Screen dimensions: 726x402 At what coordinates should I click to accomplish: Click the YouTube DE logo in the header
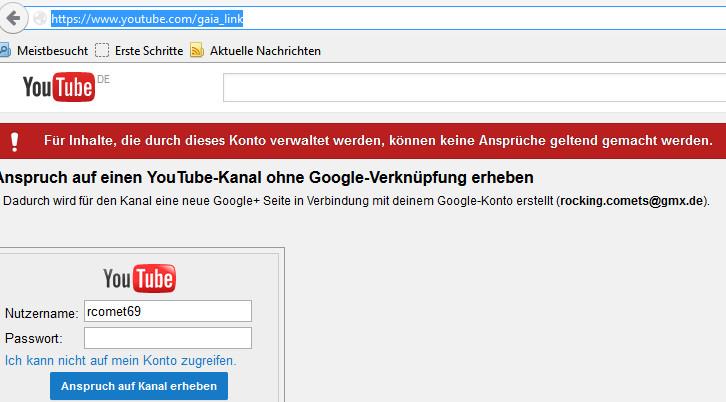(66, 86)
